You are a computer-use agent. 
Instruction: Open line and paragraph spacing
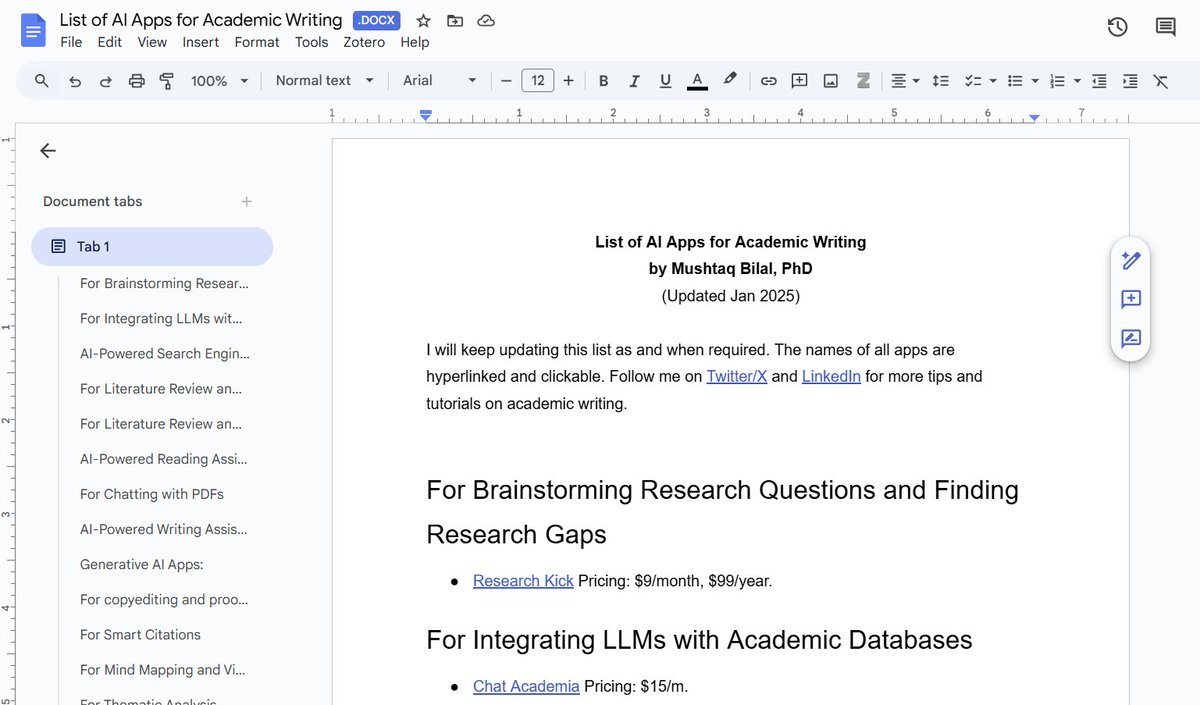[x=940, y=81]
